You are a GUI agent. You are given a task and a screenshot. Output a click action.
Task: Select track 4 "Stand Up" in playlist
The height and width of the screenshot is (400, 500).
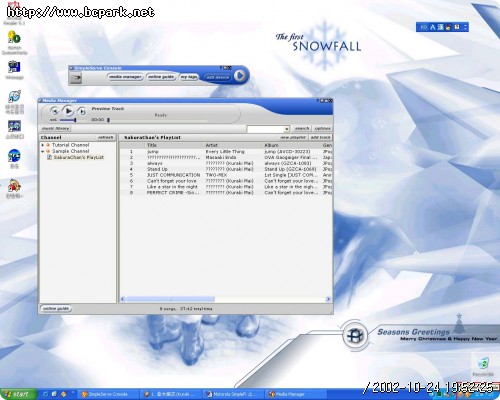226,169
